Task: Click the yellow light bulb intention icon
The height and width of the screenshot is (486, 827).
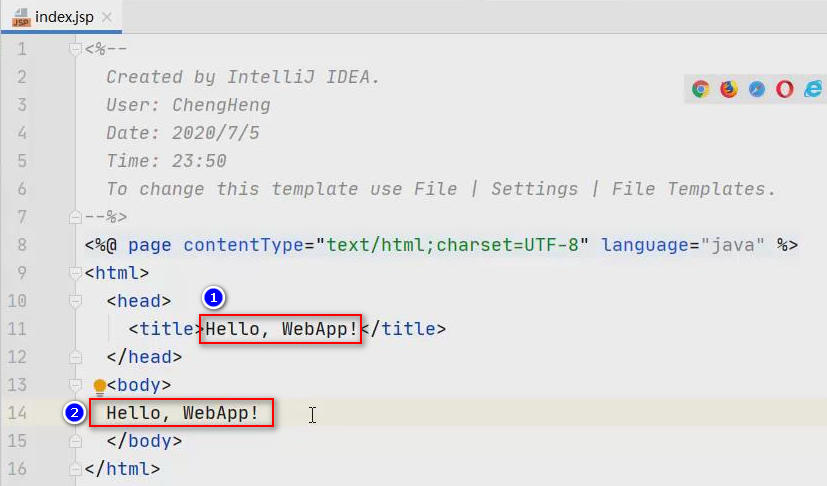Action: (x=99, y=385)
